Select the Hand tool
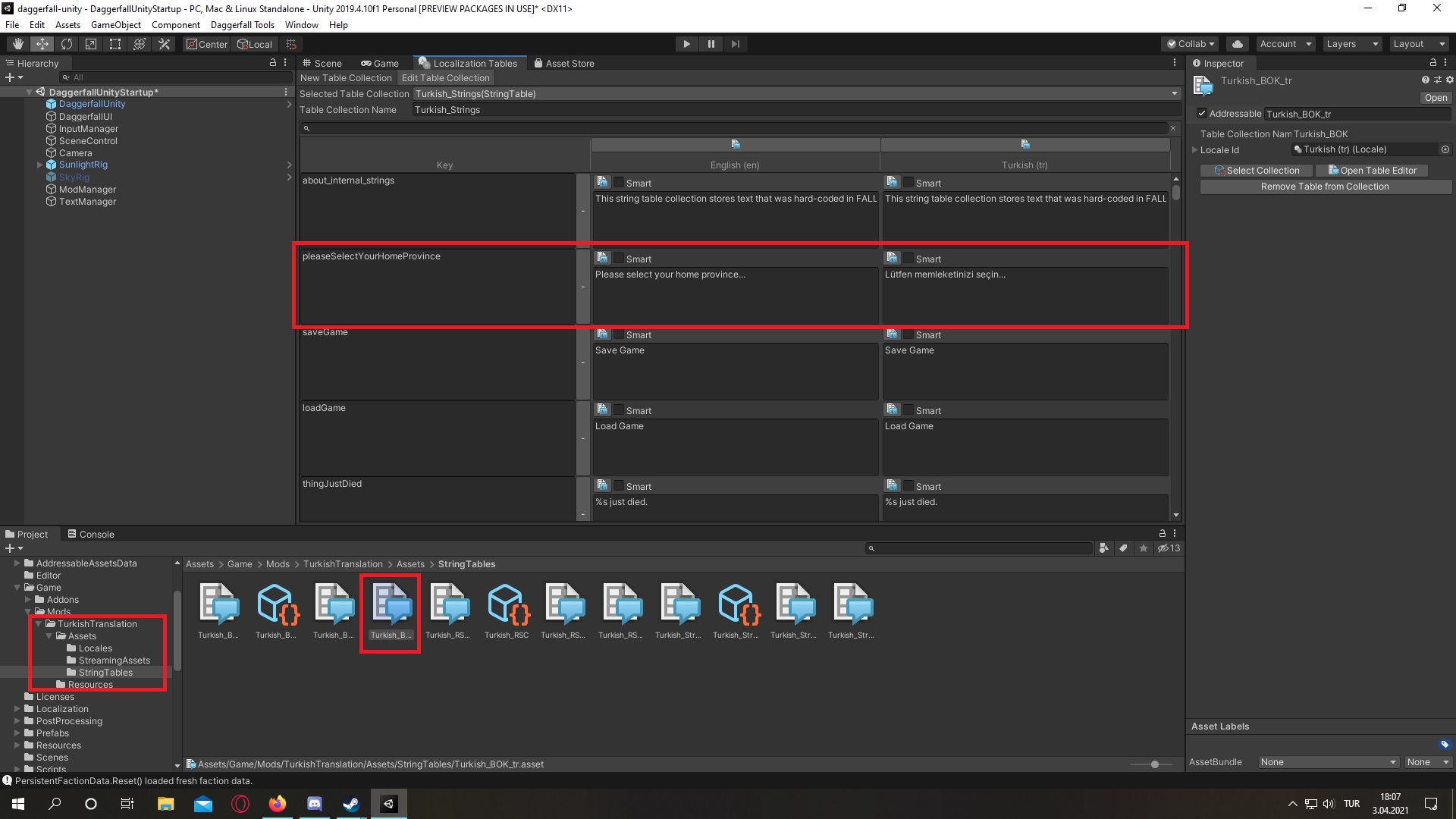The height and width of the screenshot is (819, 1456). tap(18, 44)
